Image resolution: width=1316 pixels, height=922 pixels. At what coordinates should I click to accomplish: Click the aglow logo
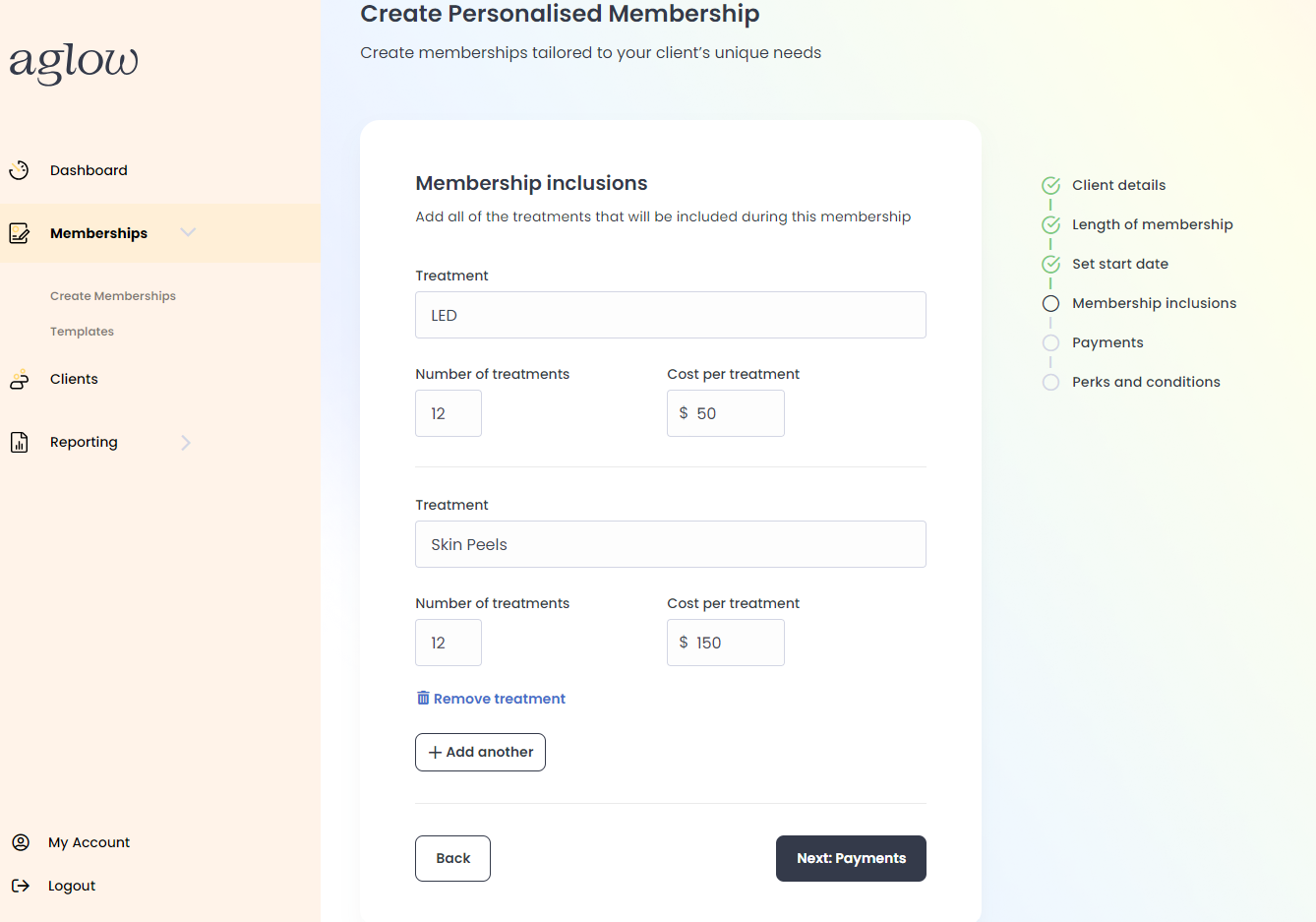coord(74,61)
